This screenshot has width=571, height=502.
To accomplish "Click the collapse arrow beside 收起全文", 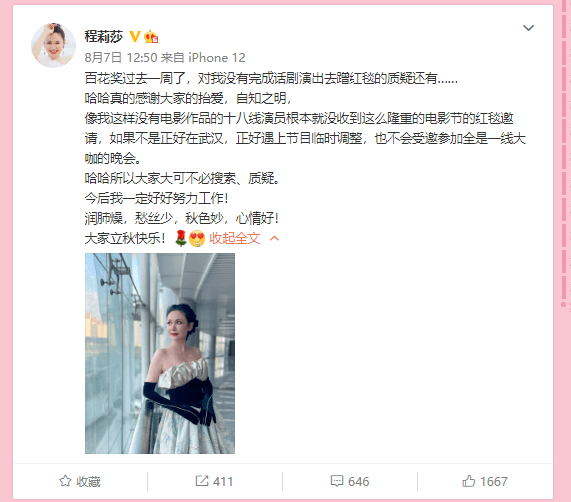I will click(x=274, y=238).
